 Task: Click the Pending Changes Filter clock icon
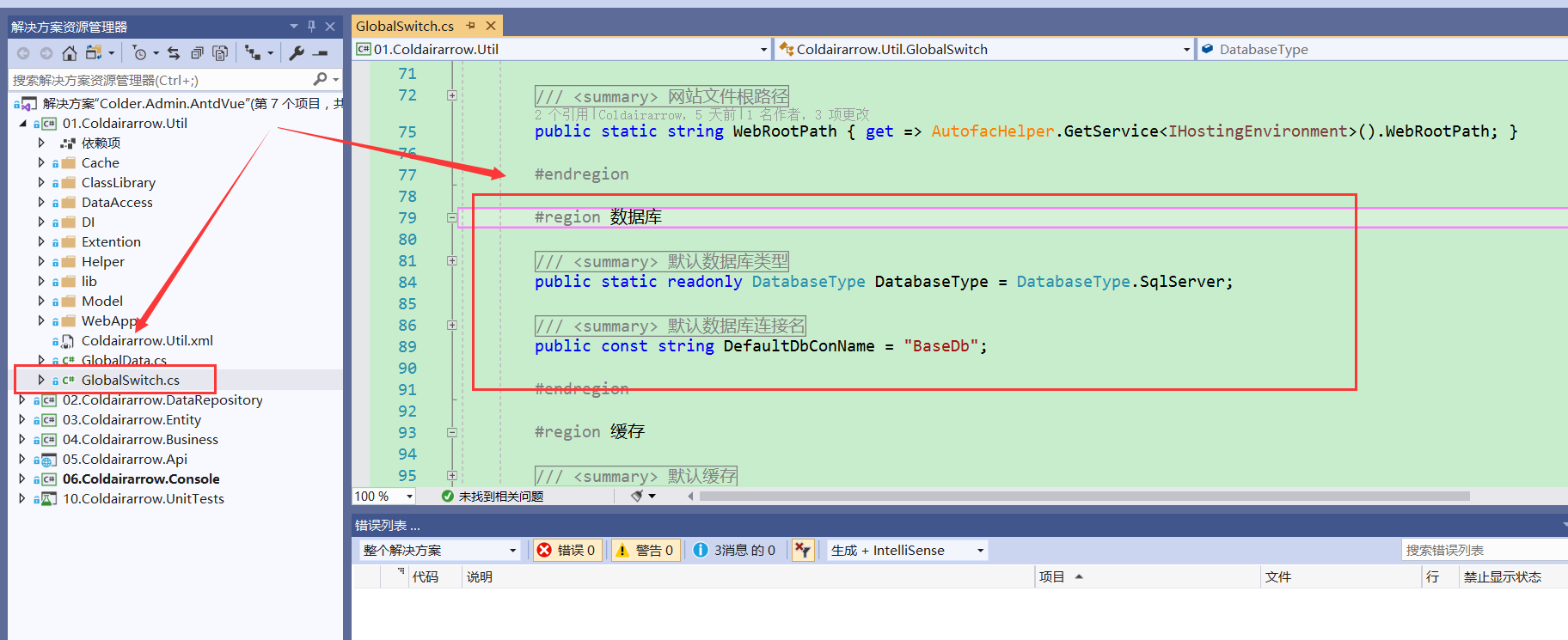pos(139,53)
